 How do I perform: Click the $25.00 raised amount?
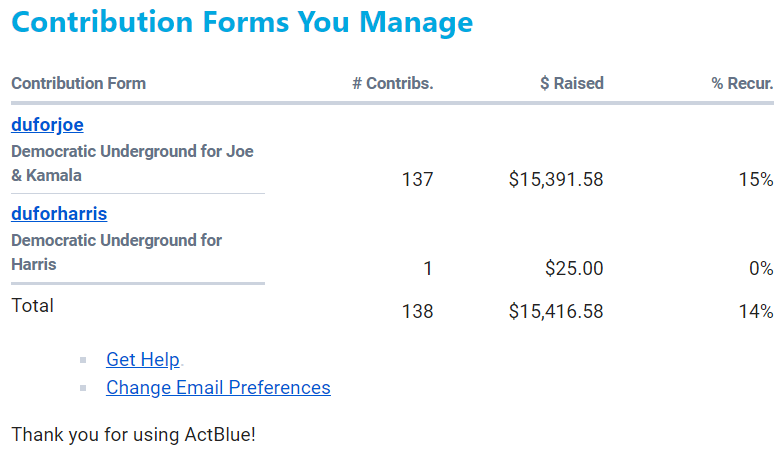[574, 268]
